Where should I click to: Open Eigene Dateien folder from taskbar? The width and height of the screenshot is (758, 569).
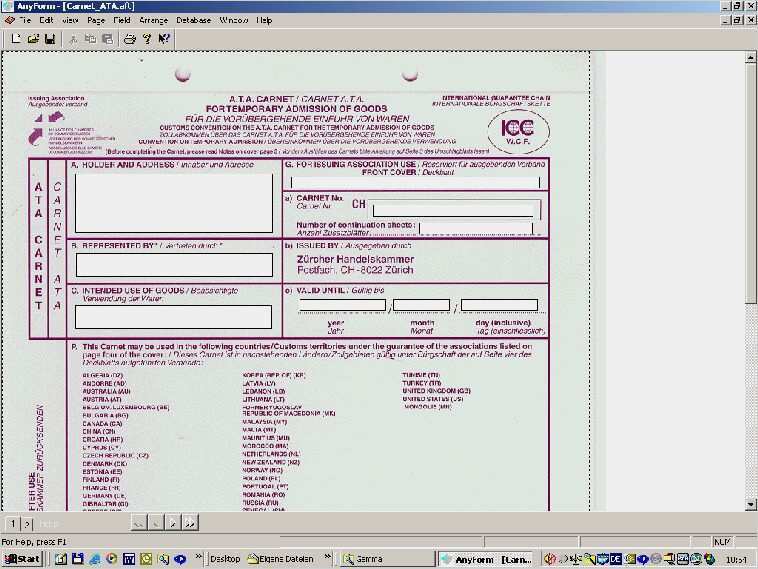pos(280,559)
